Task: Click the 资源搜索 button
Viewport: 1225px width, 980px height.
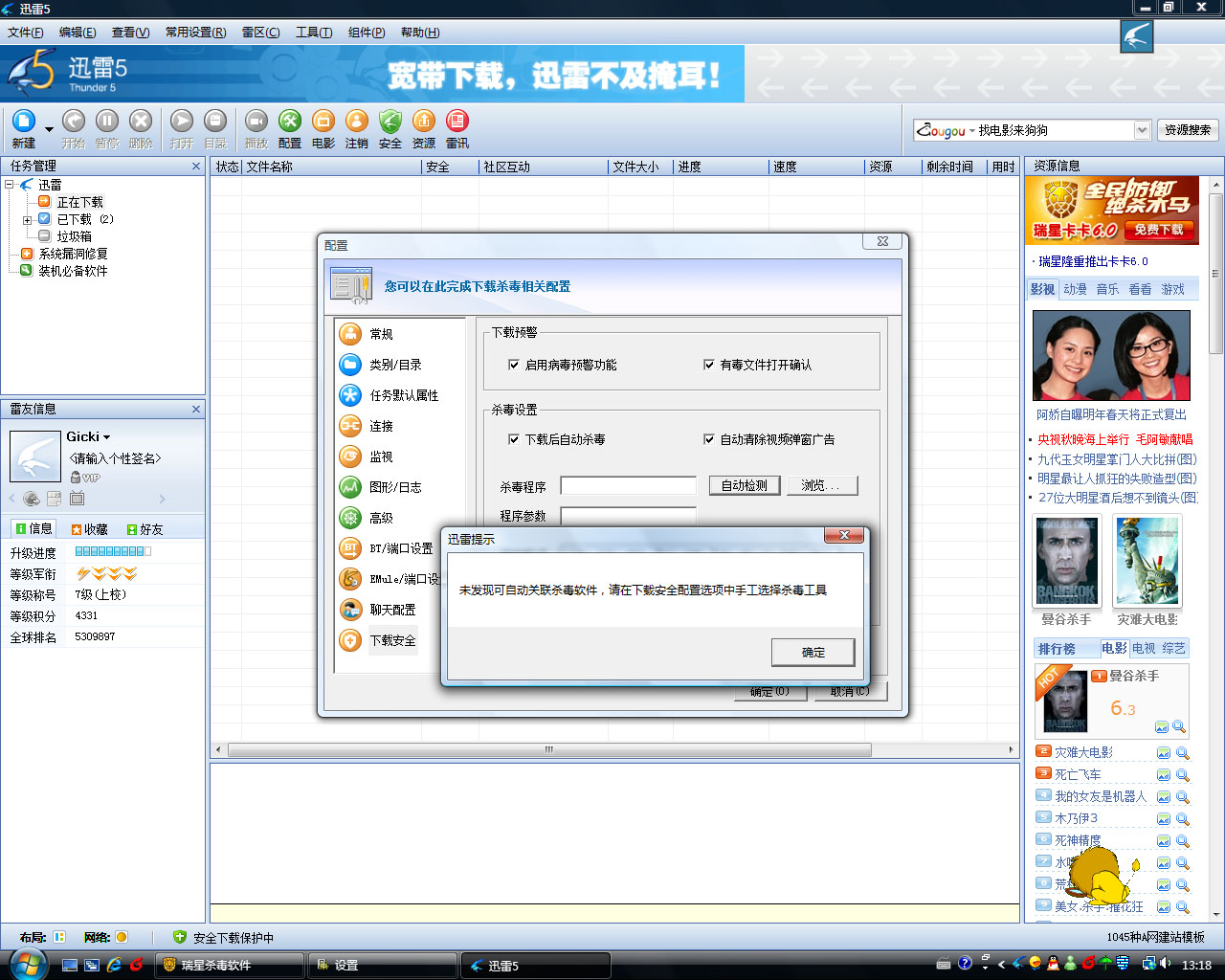Action: [x=1188, y=130]
